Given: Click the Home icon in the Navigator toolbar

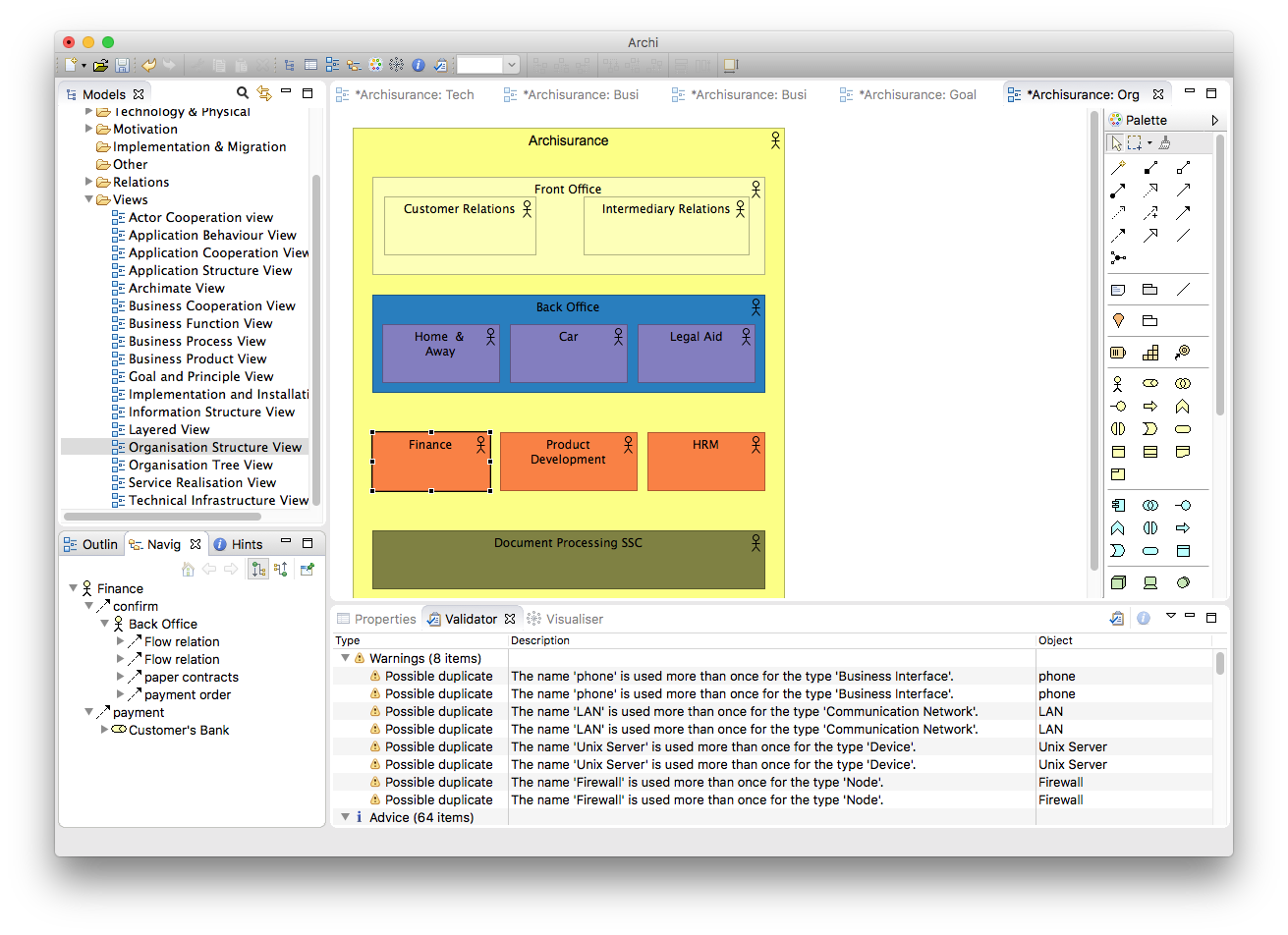Looking at the screenshot, I should pos(189,569).
